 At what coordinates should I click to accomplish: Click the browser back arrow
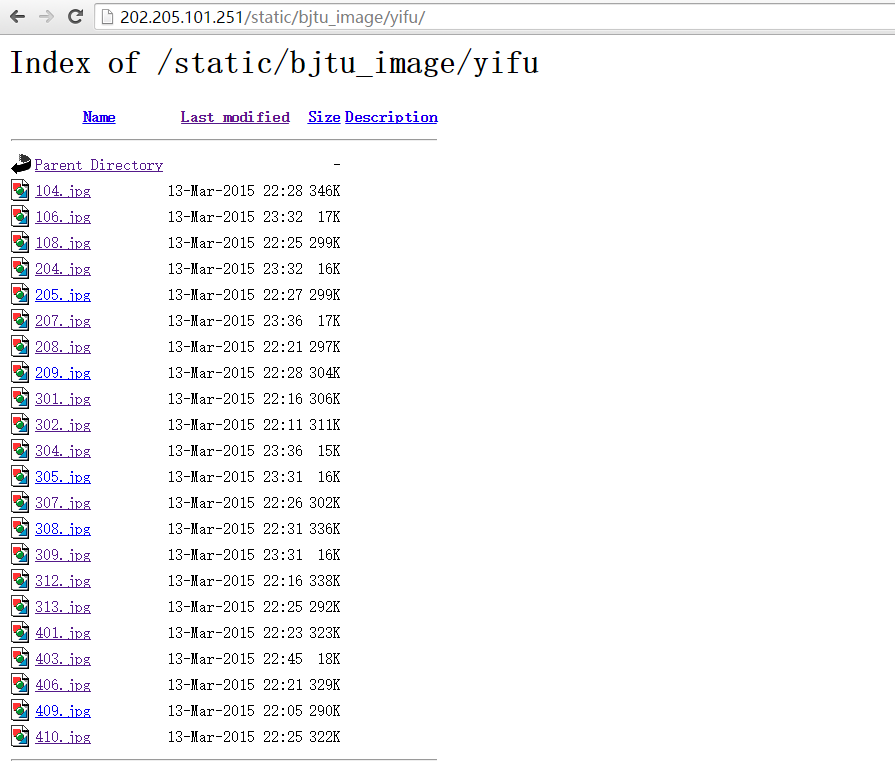[x=18, y=17]
